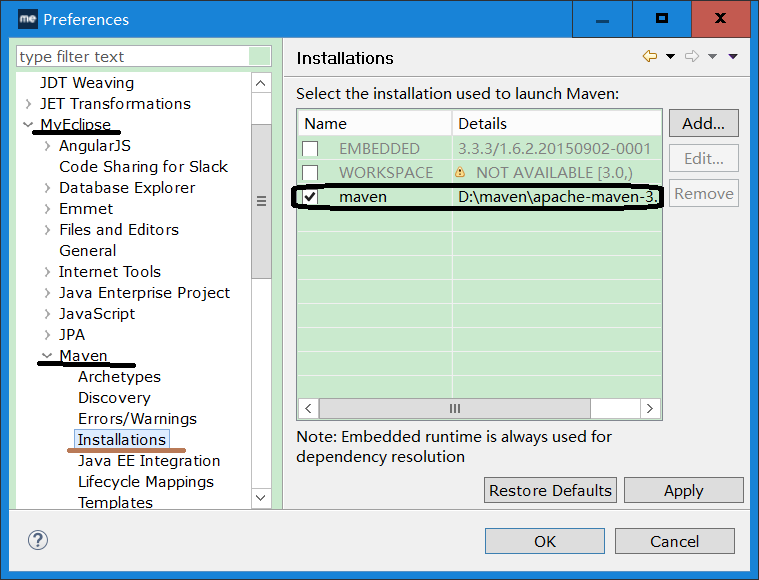Select Lifecycle Mappings in tree
The width and height of the screenshot is (759, 580).
pos(146,482)
